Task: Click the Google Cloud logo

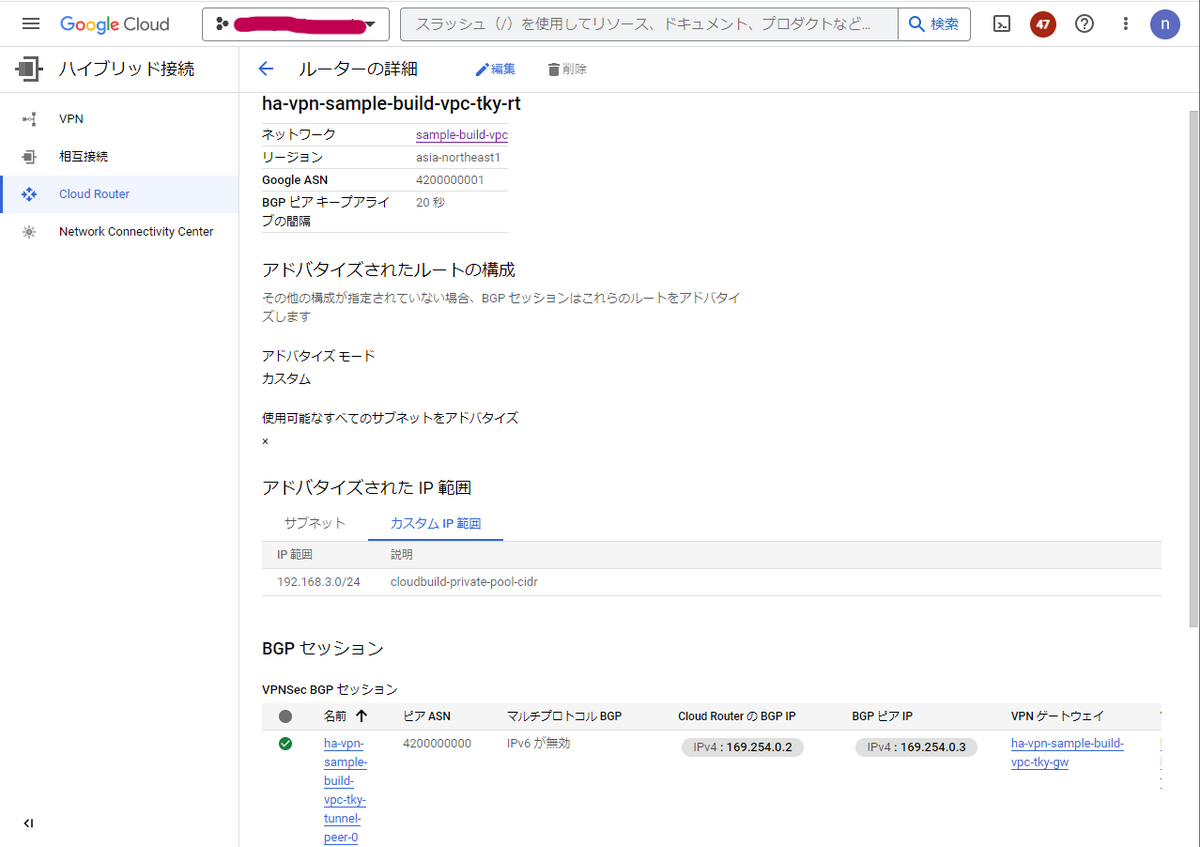Action: (114, 24)
